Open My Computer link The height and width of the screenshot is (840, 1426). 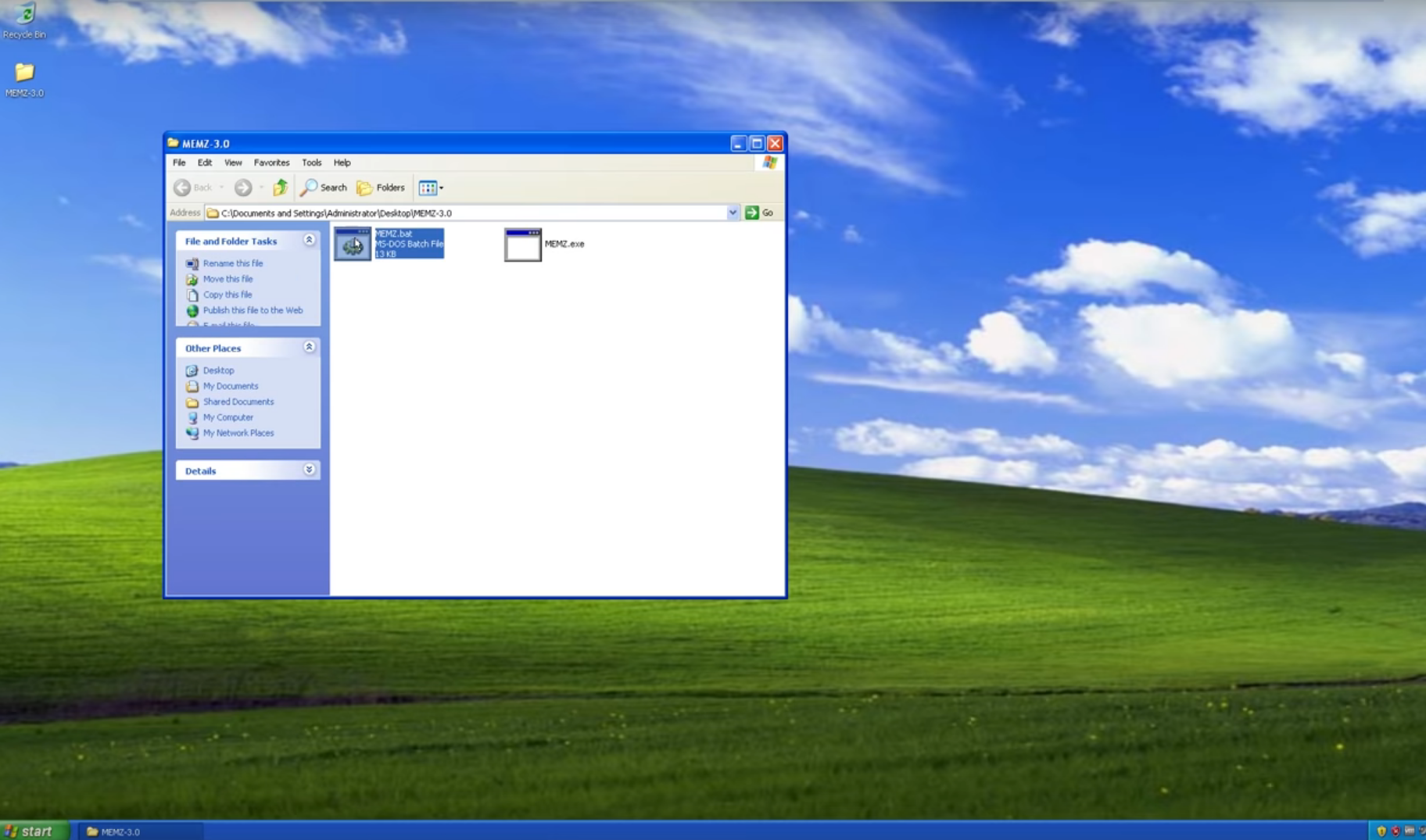pos(228,417)
